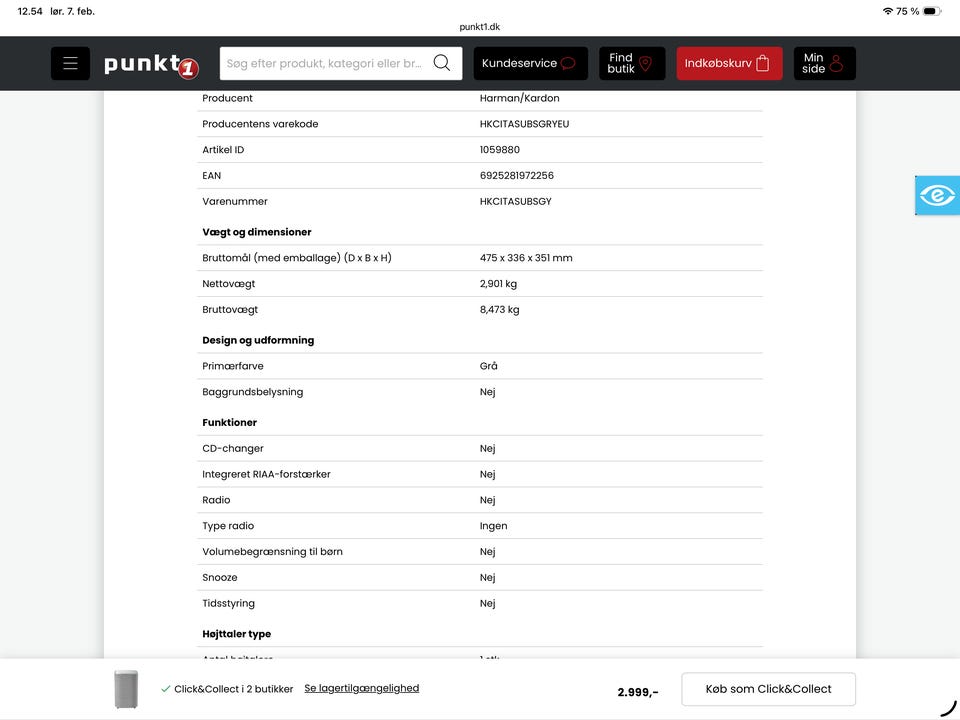
Task: Select price 2.999,- text
Action: pyautogui.click(x=637, y=692)
